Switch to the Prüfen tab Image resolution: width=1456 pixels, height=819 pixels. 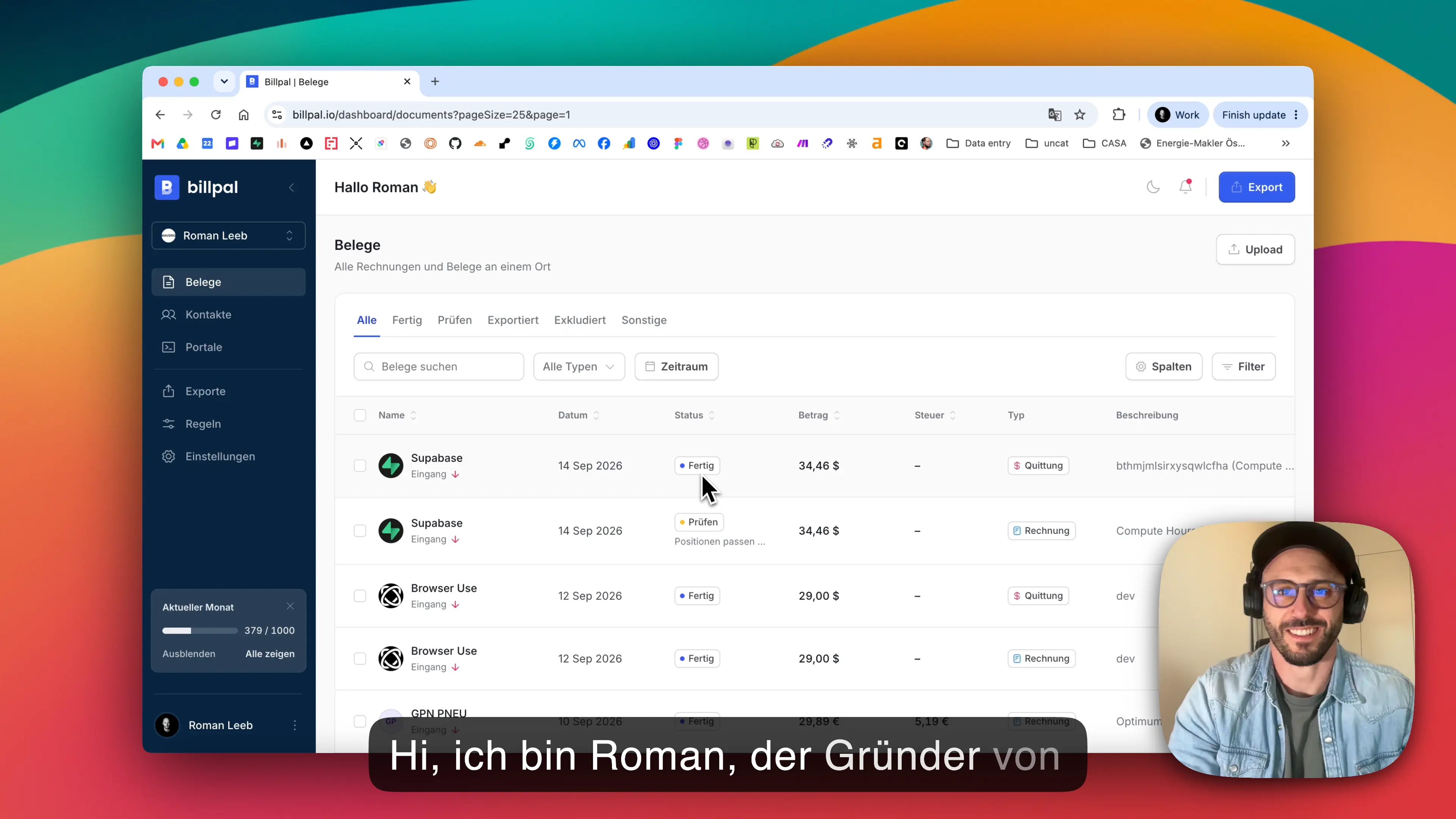click(x=455, y=320)
